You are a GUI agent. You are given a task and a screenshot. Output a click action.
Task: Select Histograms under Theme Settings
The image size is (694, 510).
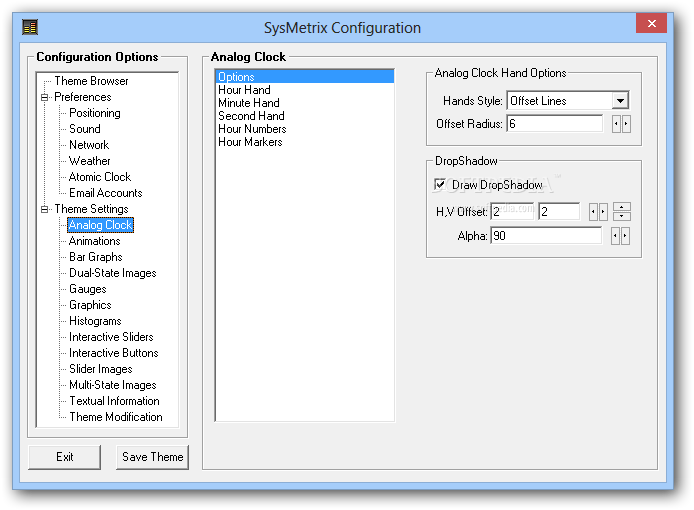pyautogui.click(x=95, y=321)
